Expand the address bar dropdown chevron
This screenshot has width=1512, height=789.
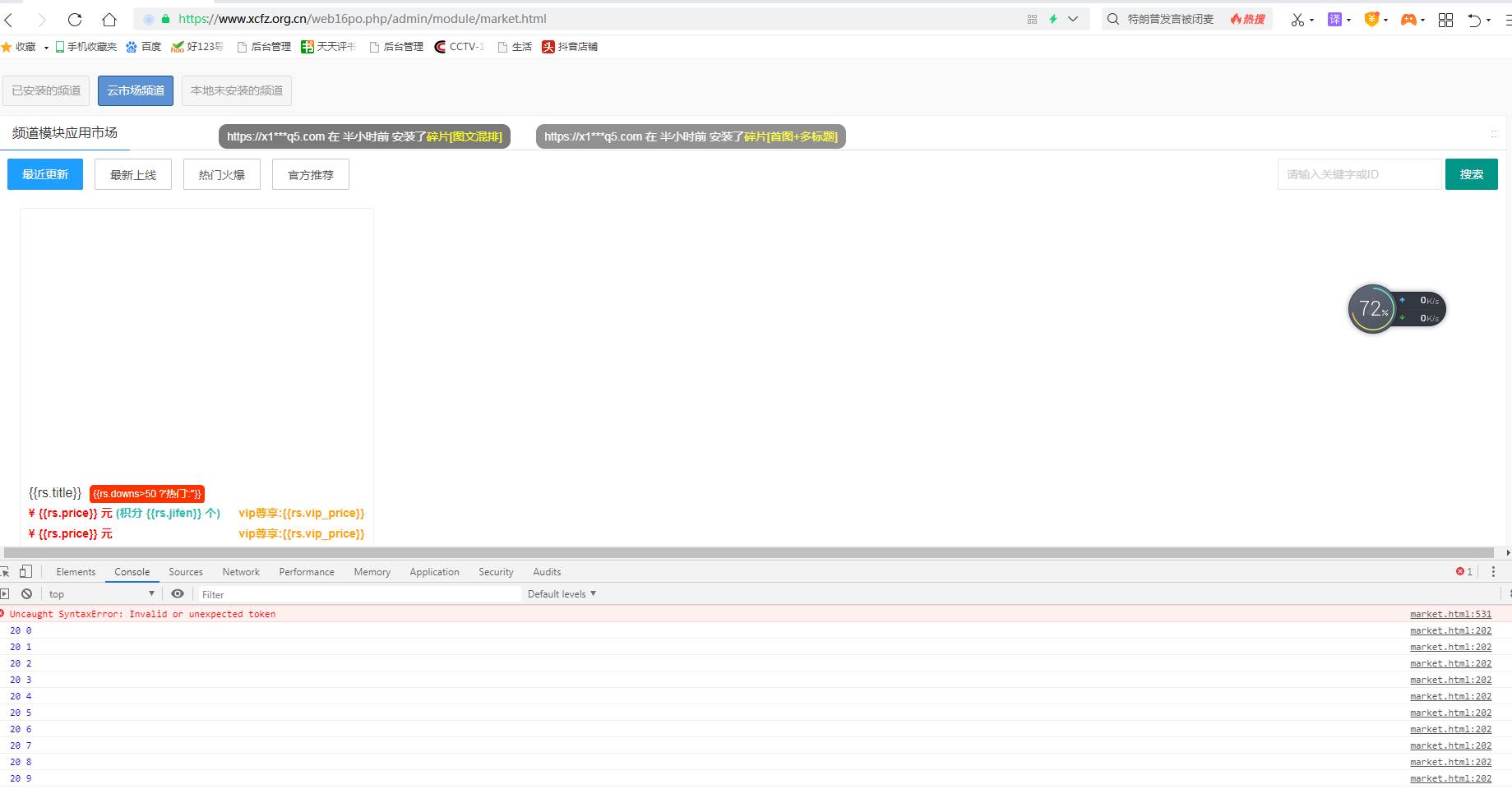[1073, 19]
